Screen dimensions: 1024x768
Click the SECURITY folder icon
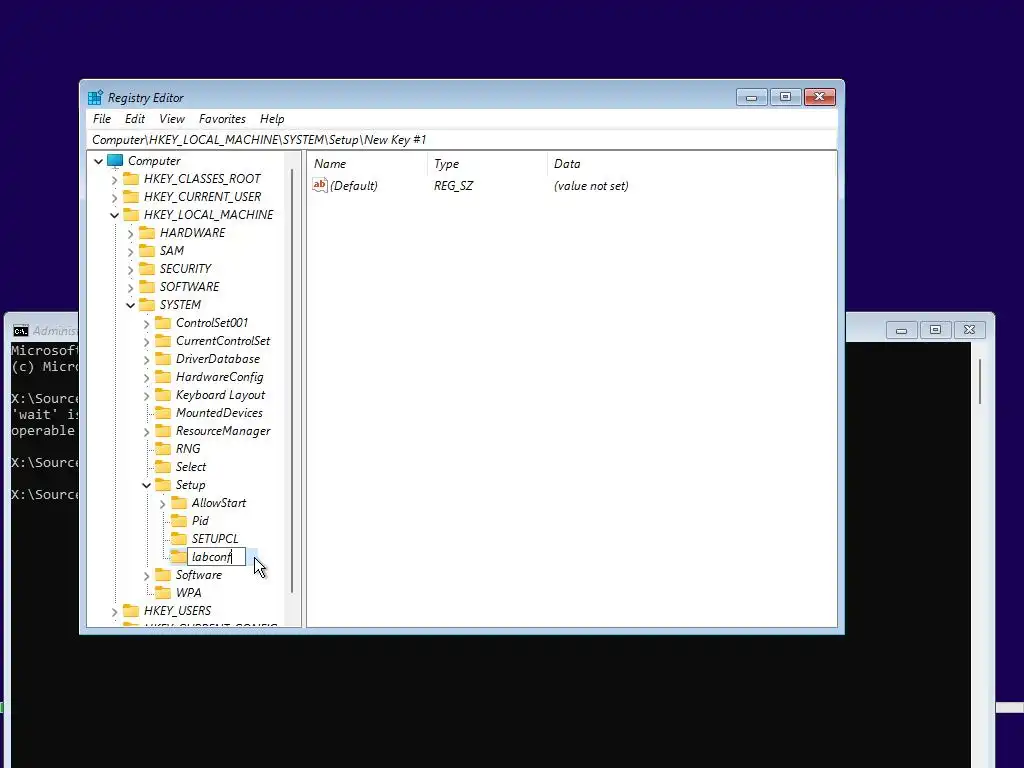tap(147, 268)
